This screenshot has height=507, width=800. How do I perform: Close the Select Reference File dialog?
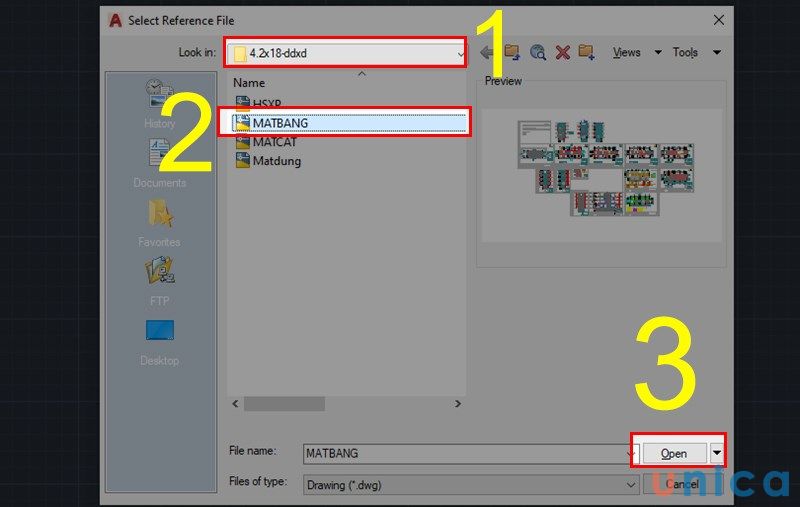pyautogui.click(x=719, y=20)
